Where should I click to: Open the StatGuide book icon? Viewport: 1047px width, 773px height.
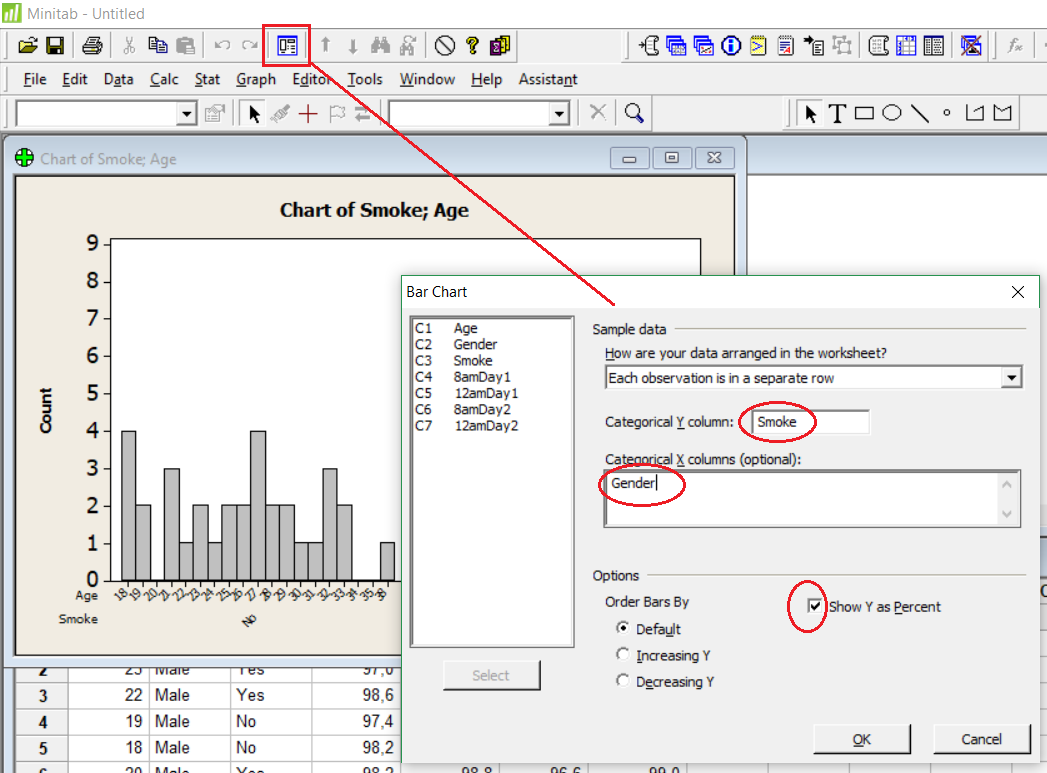499,45
